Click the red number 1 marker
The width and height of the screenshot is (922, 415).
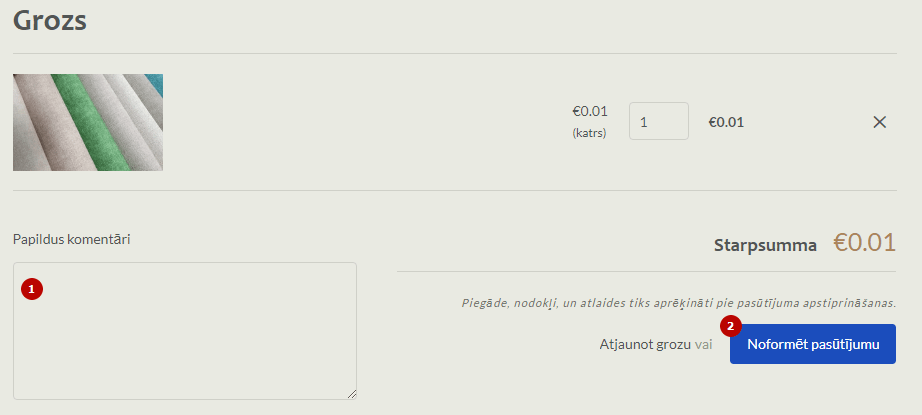(32, 289)
